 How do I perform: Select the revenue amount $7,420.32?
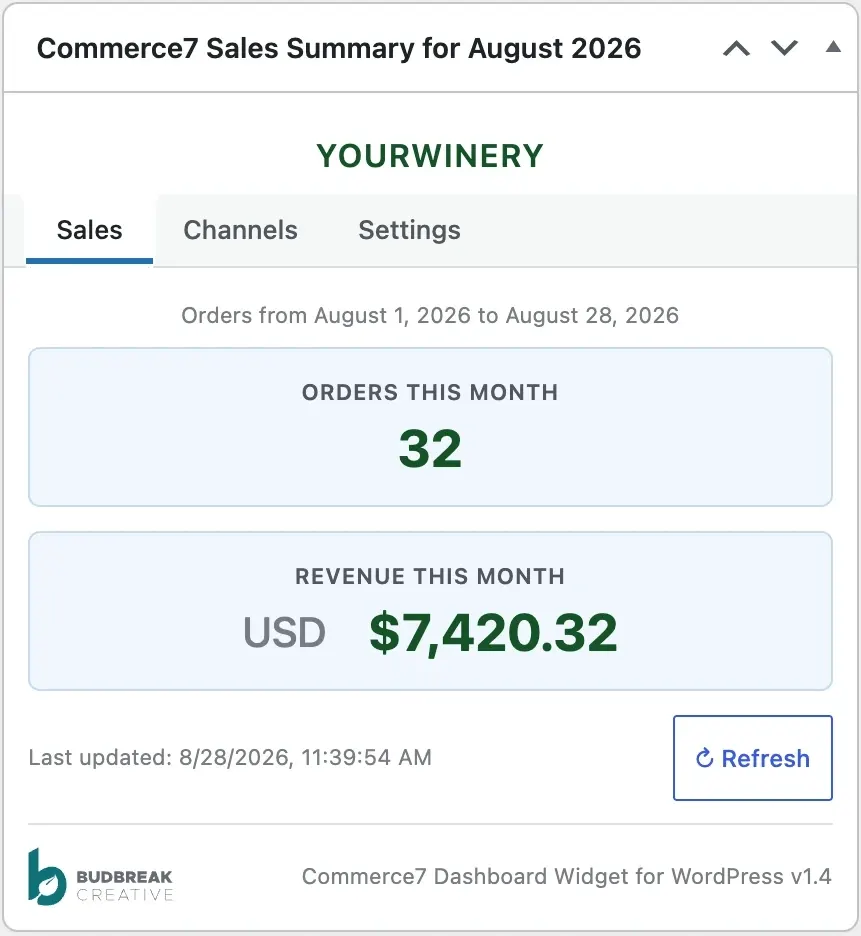[493, 633]
